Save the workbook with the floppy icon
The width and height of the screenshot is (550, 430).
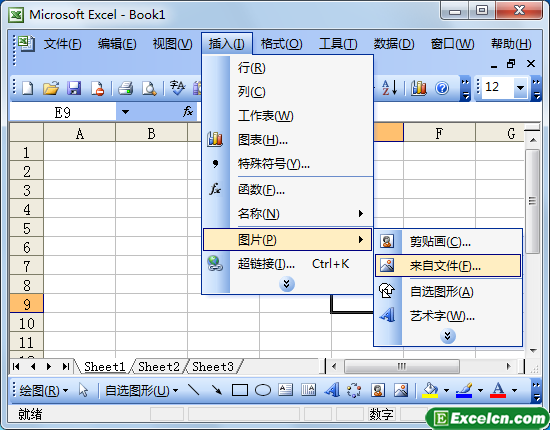pyautogui.click(x=74, y=88)
